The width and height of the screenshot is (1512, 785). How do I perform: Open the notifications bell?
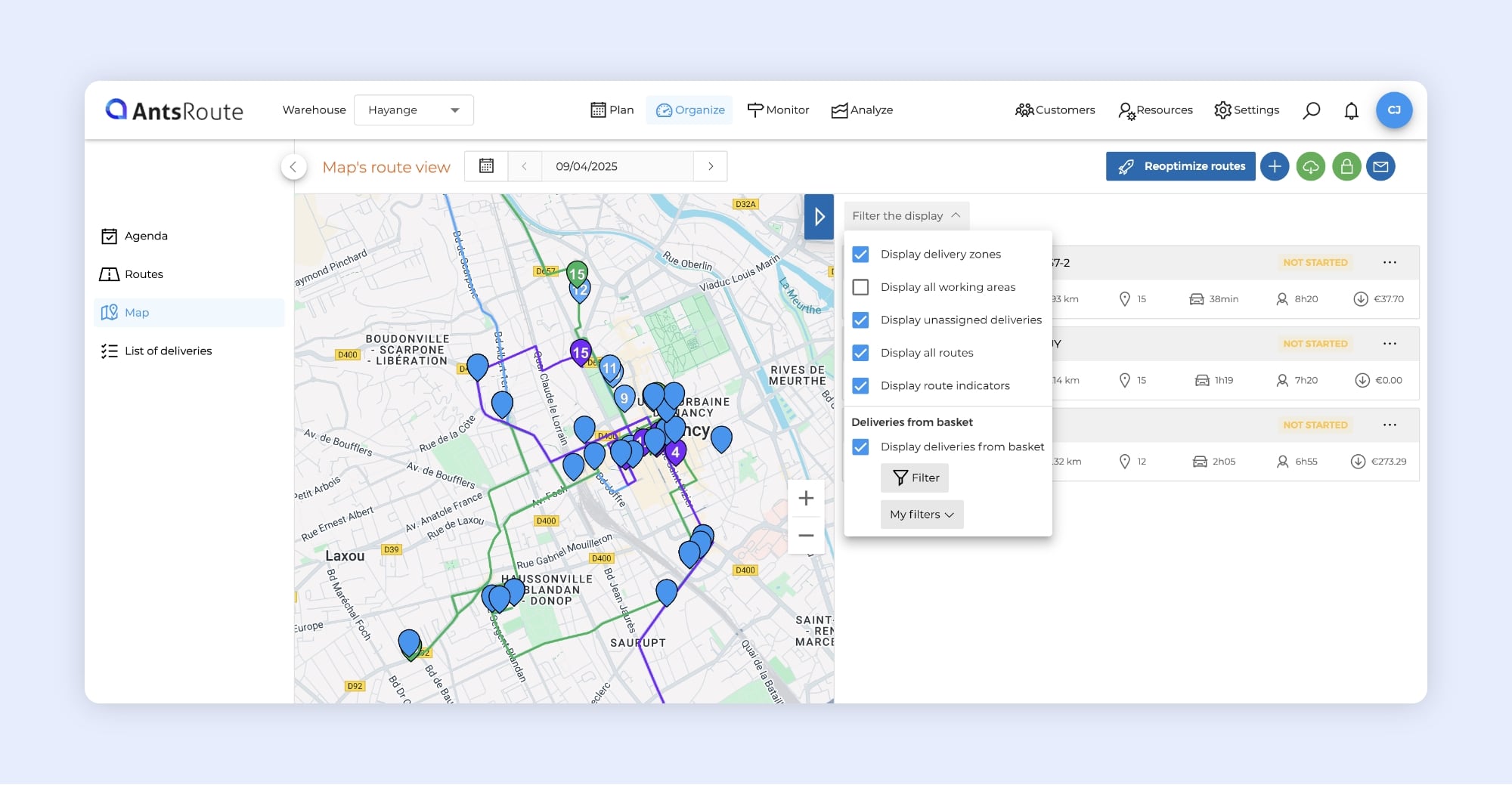tap(1351, 110)
